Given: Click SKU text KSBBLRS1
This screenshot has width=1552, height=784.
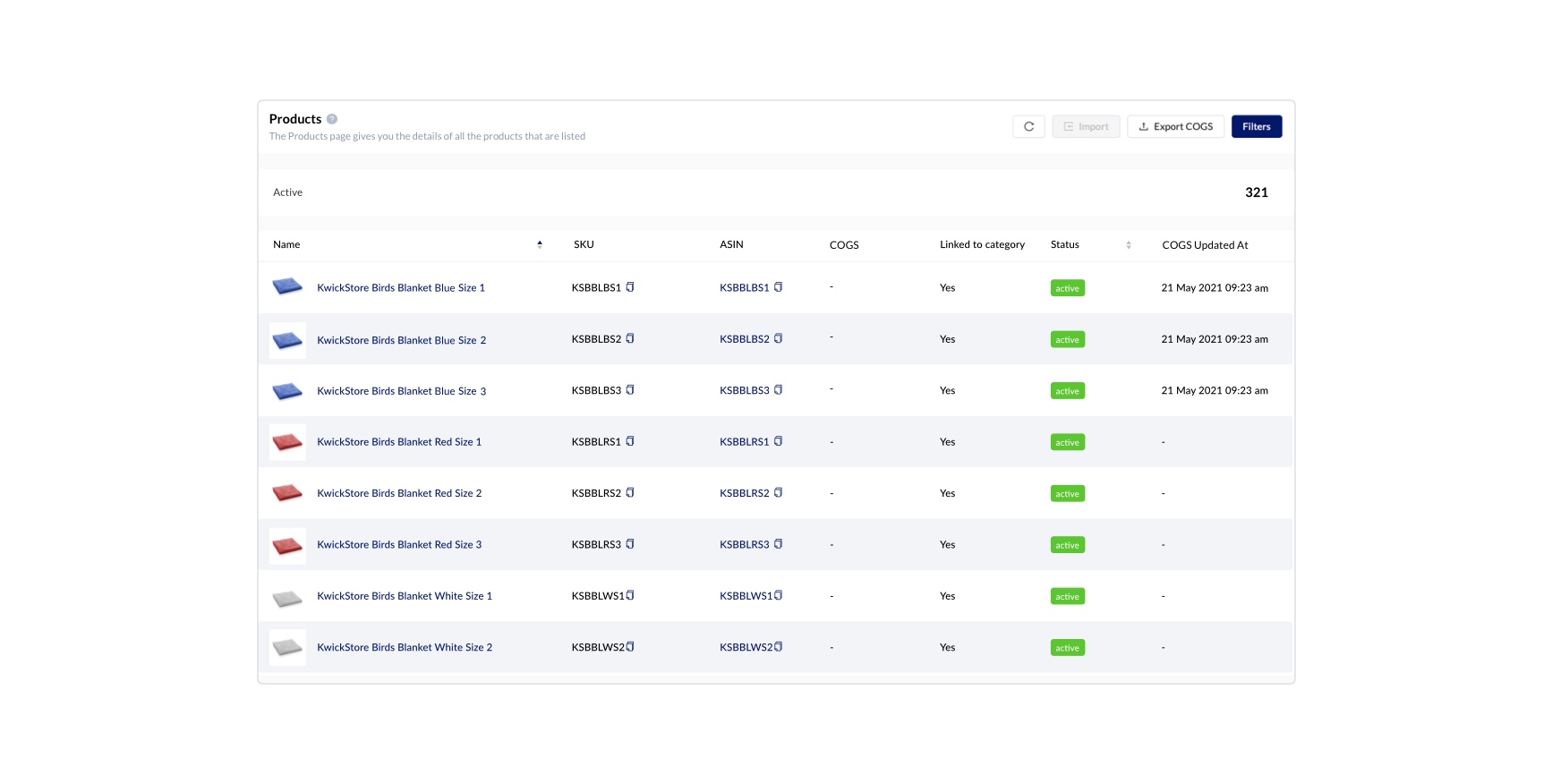Looking at the screenshot, I should tap(596, 442).
